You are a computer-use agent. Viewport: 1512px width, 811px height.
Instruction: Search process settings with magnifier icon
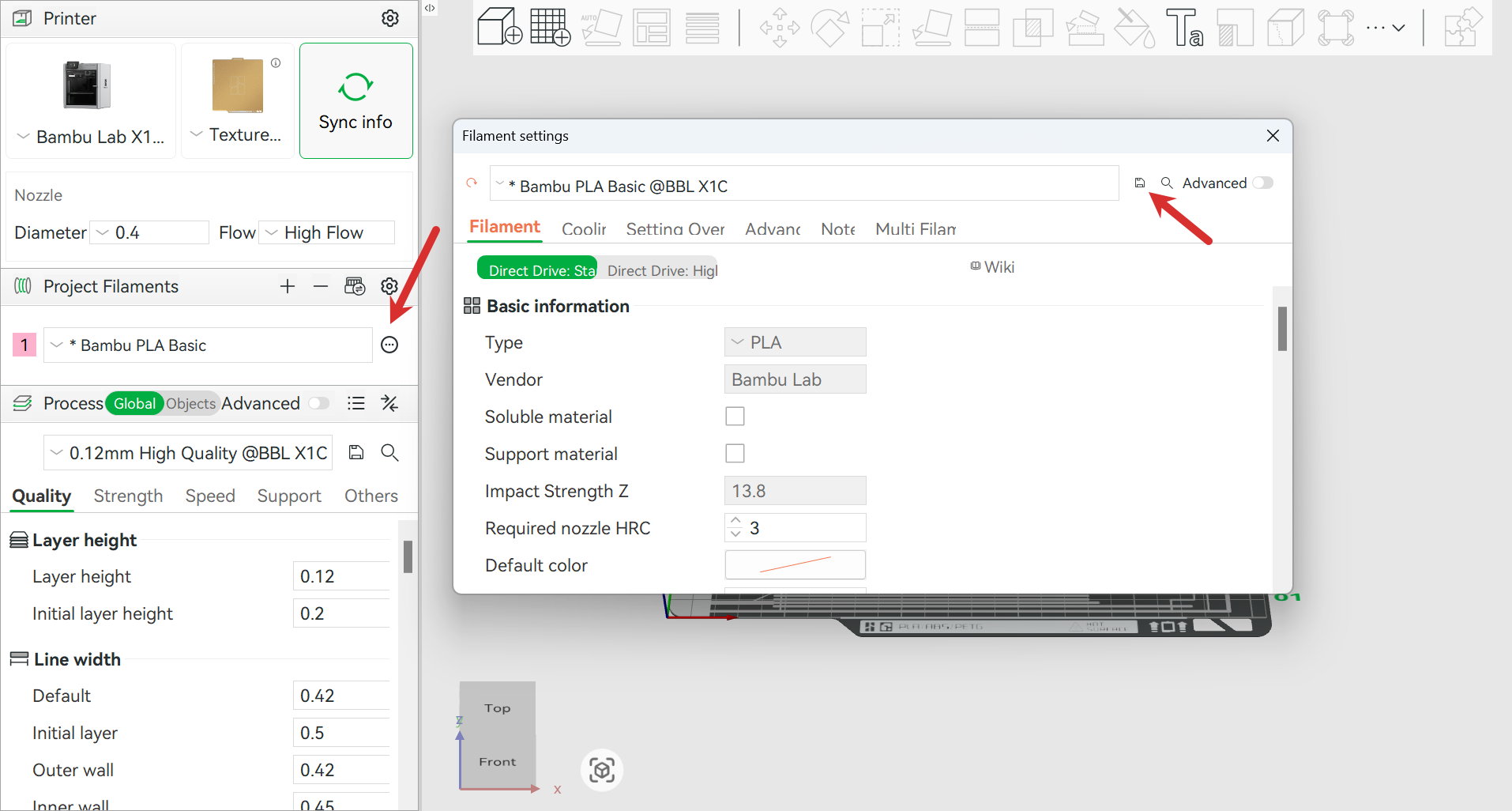point(389,452)
